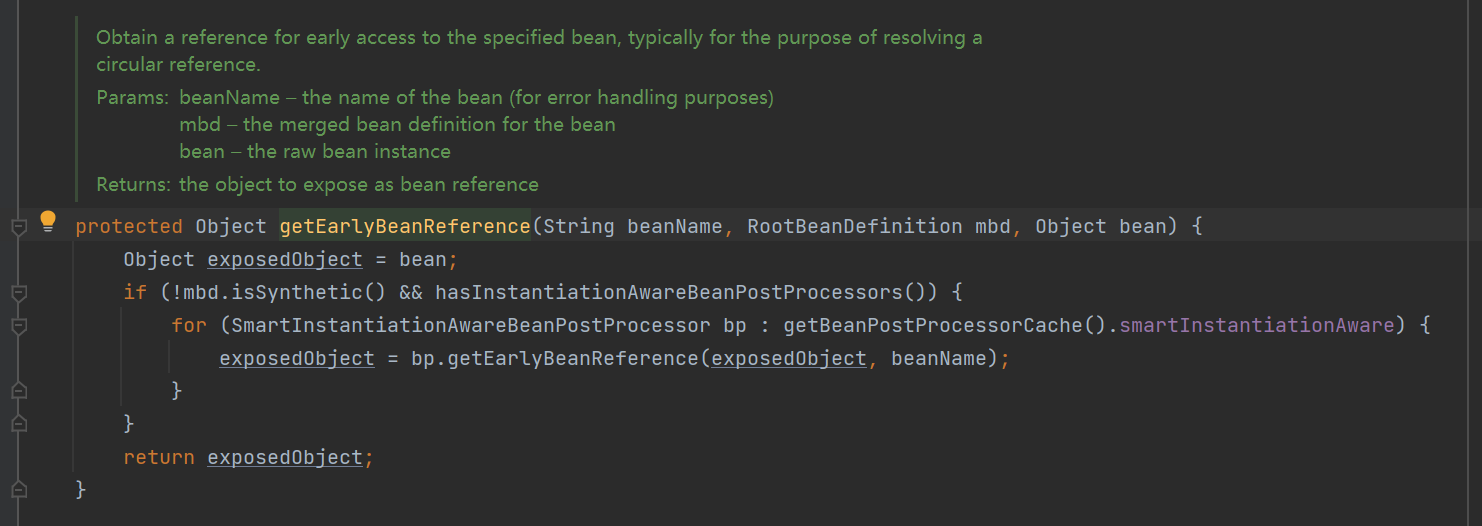This screenshot has width=1482, height=526.
Task: Click the if block closing fold marker
Action: pos(18,424)
